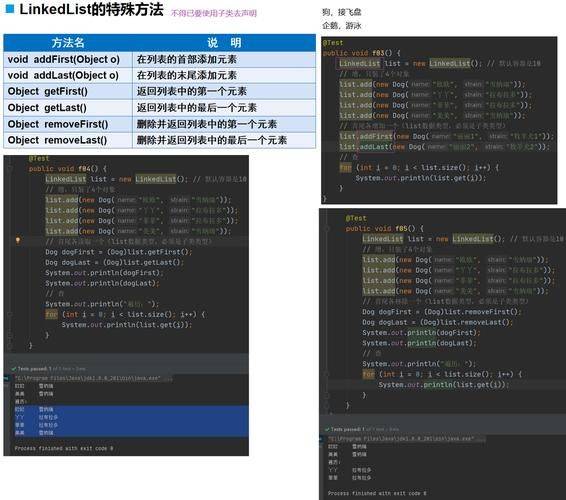Viewport: 566px width, 500px height.
Task: Click the description 在列表的末尾添加元素
Action: click(187, 75)
